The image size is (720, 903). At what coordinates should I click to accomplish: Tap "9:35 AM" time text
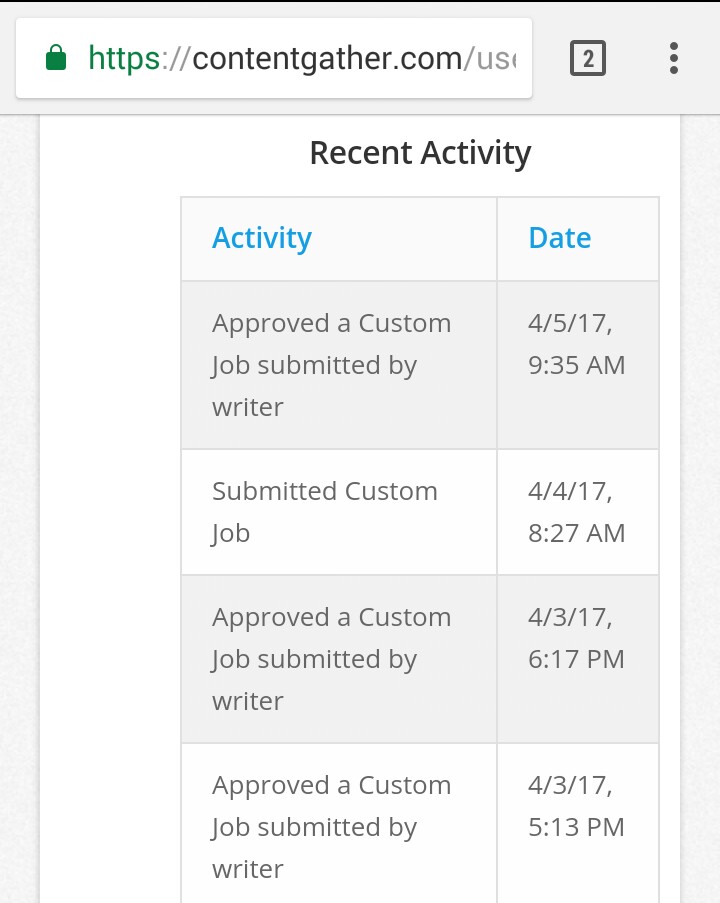click(577, 365)
